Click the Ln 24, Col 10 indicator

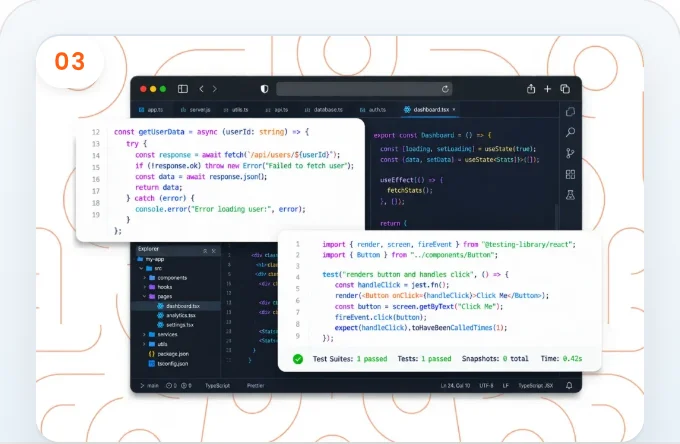(455, 385)
